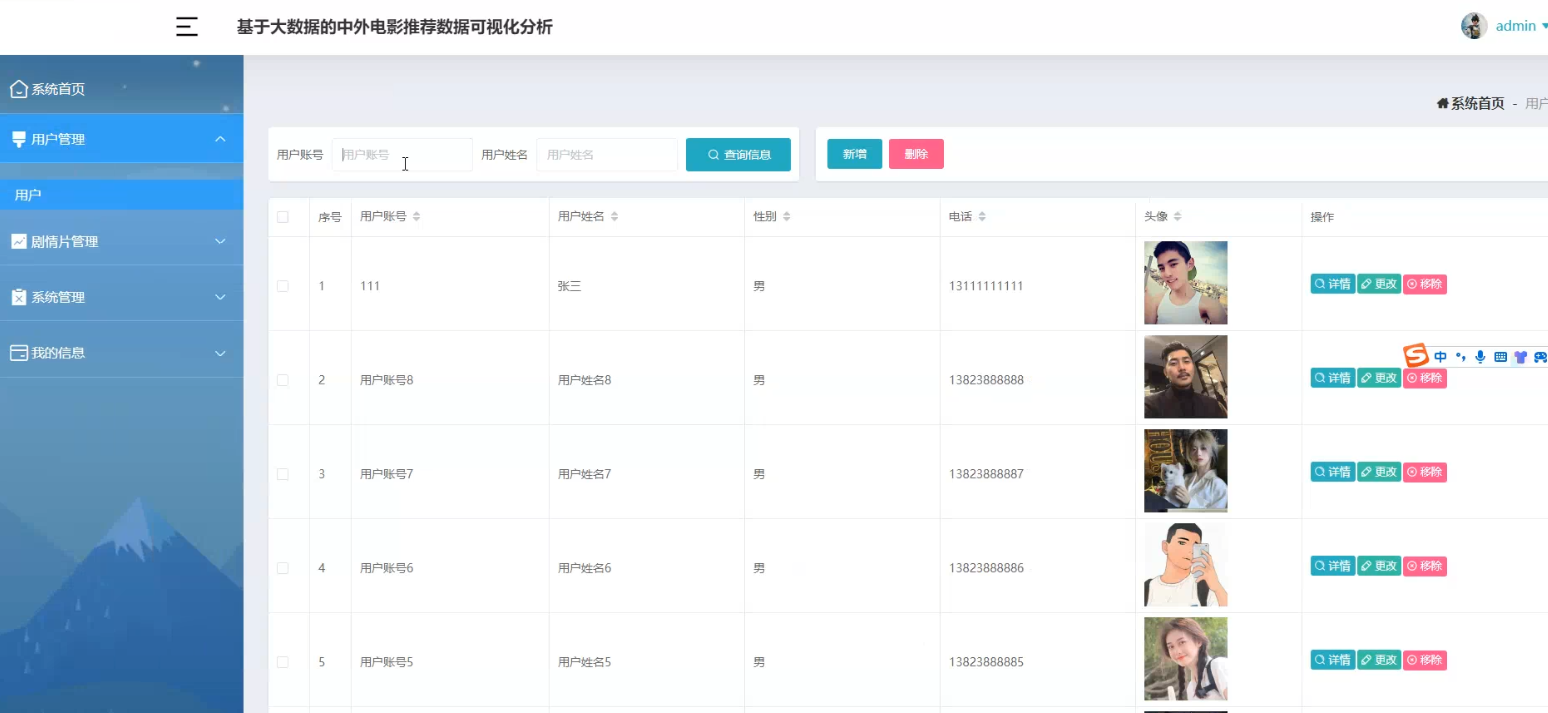Open the 系统管理 menu label
The height and width of the screenshot is (713, 1548).
(x=58, y=297)
